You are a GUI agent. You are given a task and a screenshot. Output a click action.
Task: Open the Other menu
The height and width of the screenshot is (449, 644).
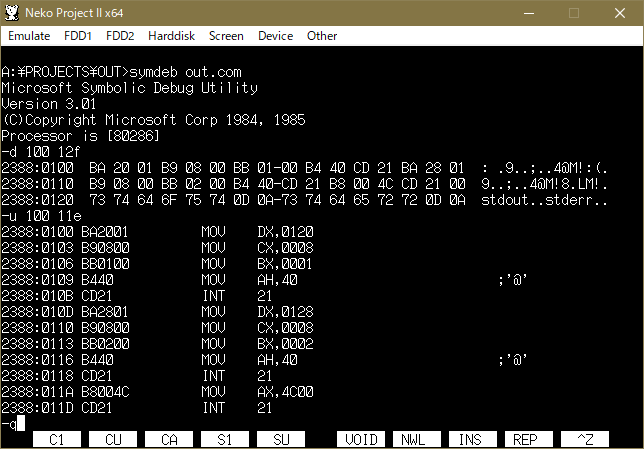322,36
